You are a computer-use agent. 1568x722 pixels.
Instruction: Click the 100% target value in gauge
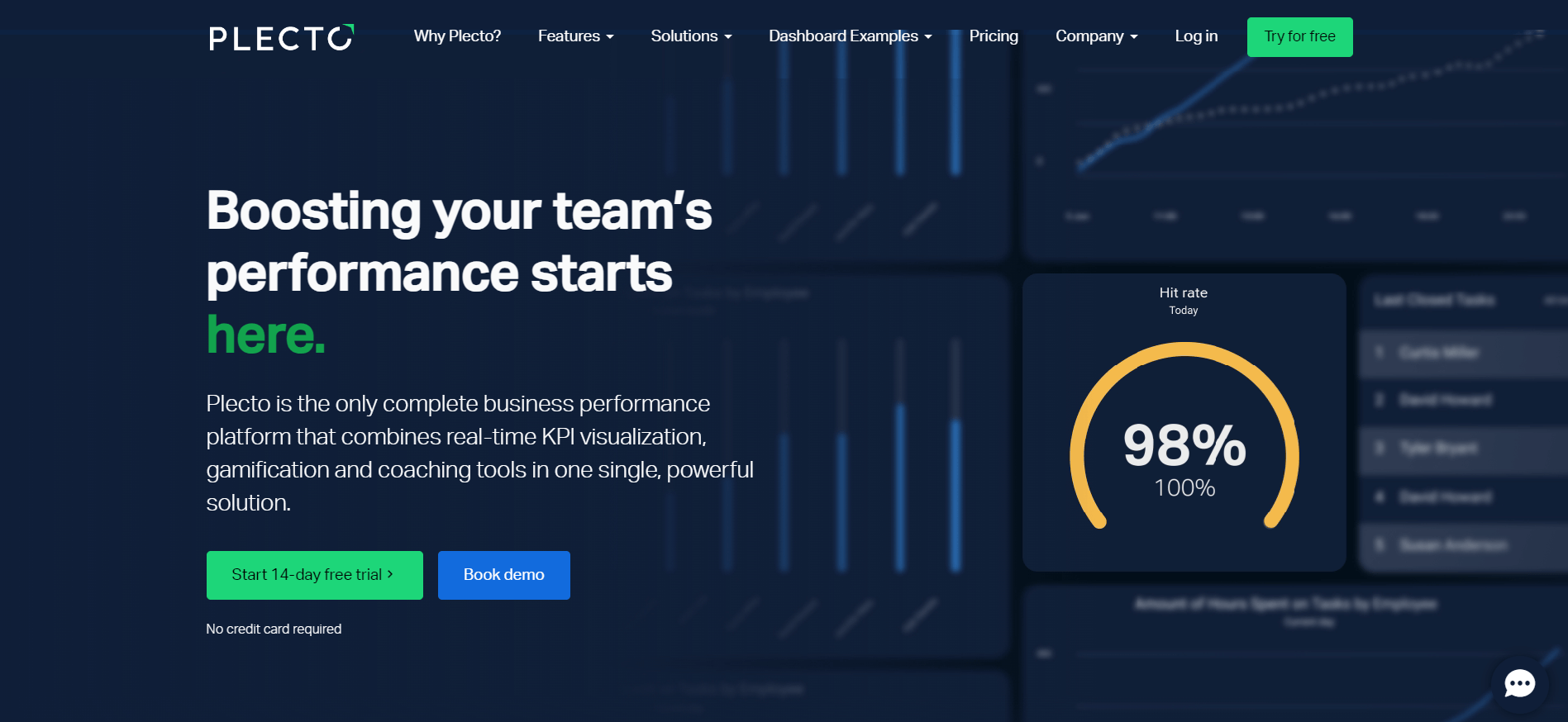click(x=1184, y=487)
